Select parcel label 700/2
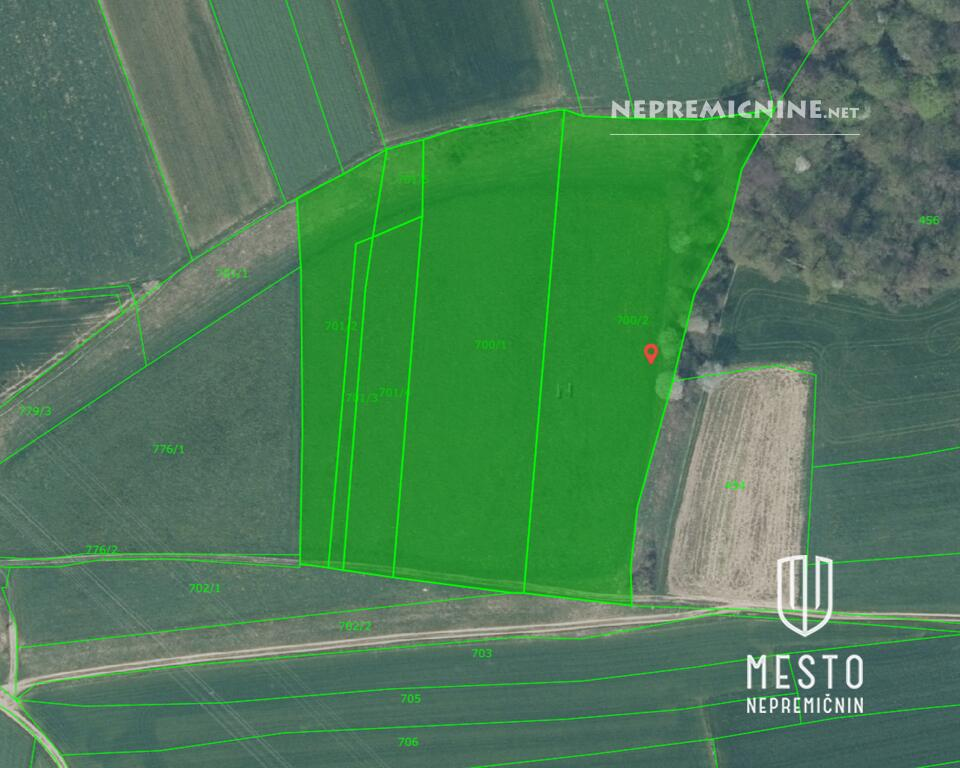 pos(632,320)
